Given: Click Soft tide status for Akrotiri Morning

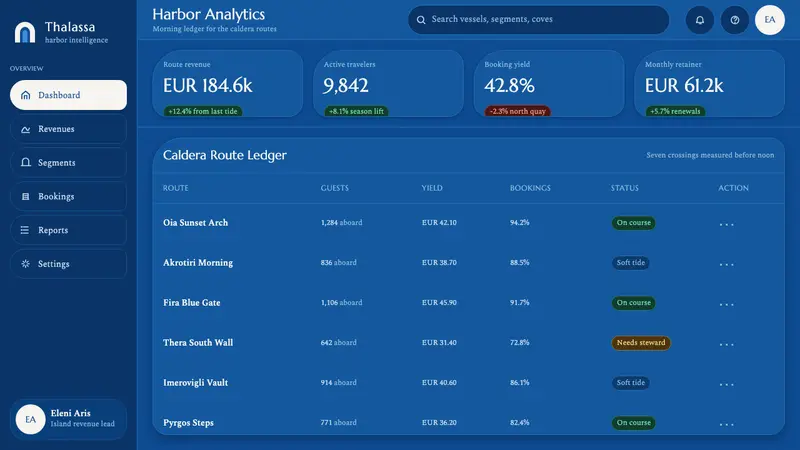Looking at the screenshot, I should [631, 263].
